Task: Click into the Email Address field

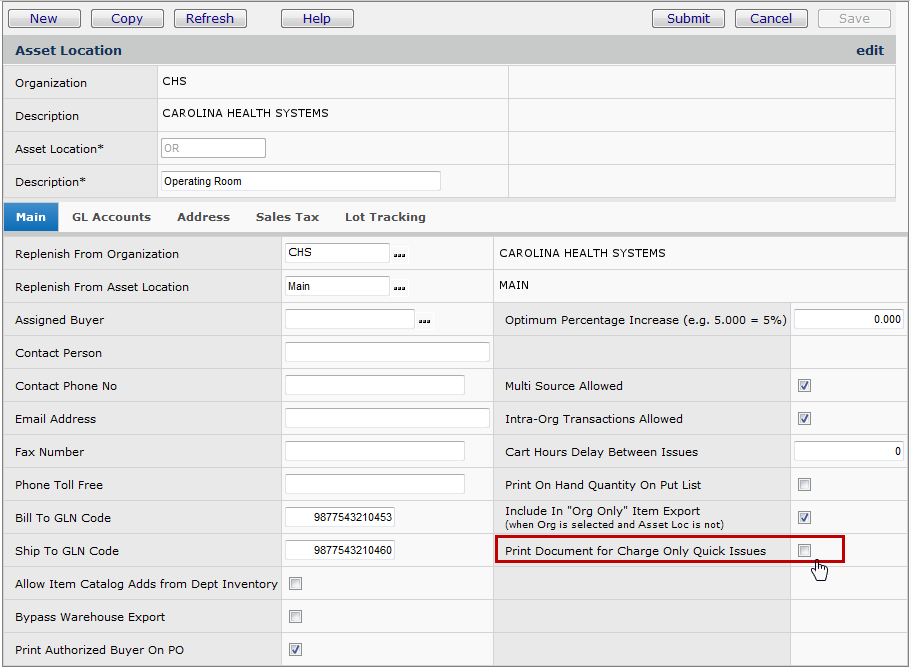Action: click(387, 419)
